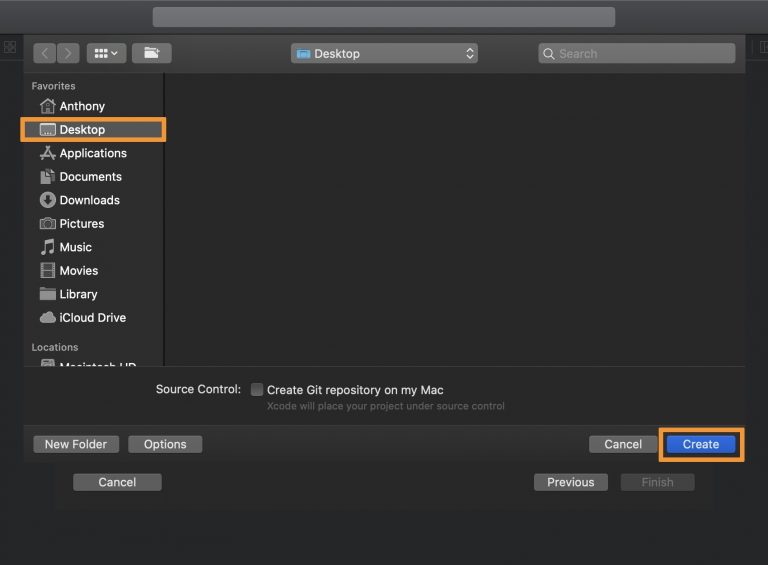The width and height of the screenshot is (768, 565).
Task: Click the new folder toolbar icon
Action: [x=152, y=53]
